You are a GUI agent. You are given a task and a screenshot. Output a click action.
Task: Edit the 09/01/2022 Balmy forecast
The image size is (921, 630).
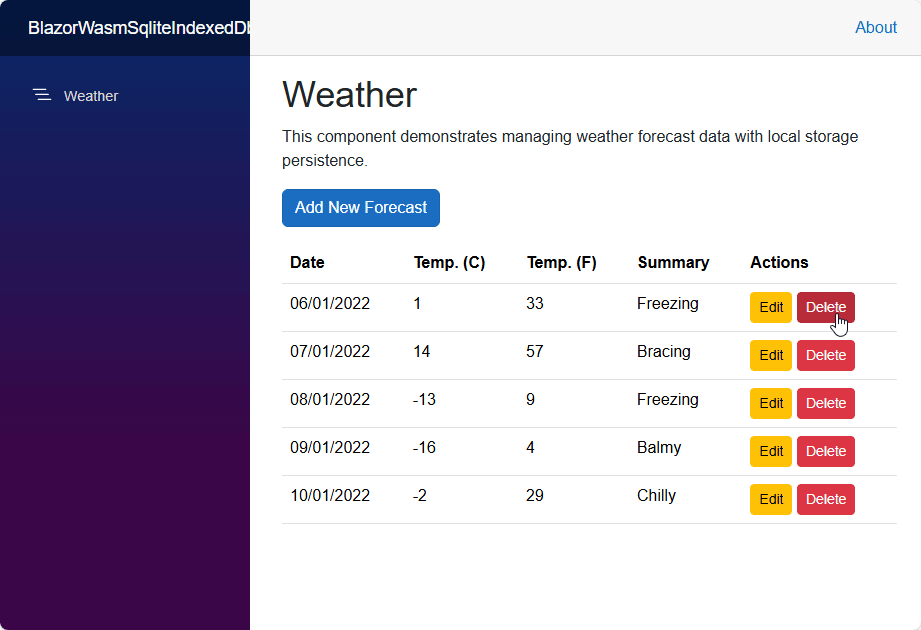point(770,452)
